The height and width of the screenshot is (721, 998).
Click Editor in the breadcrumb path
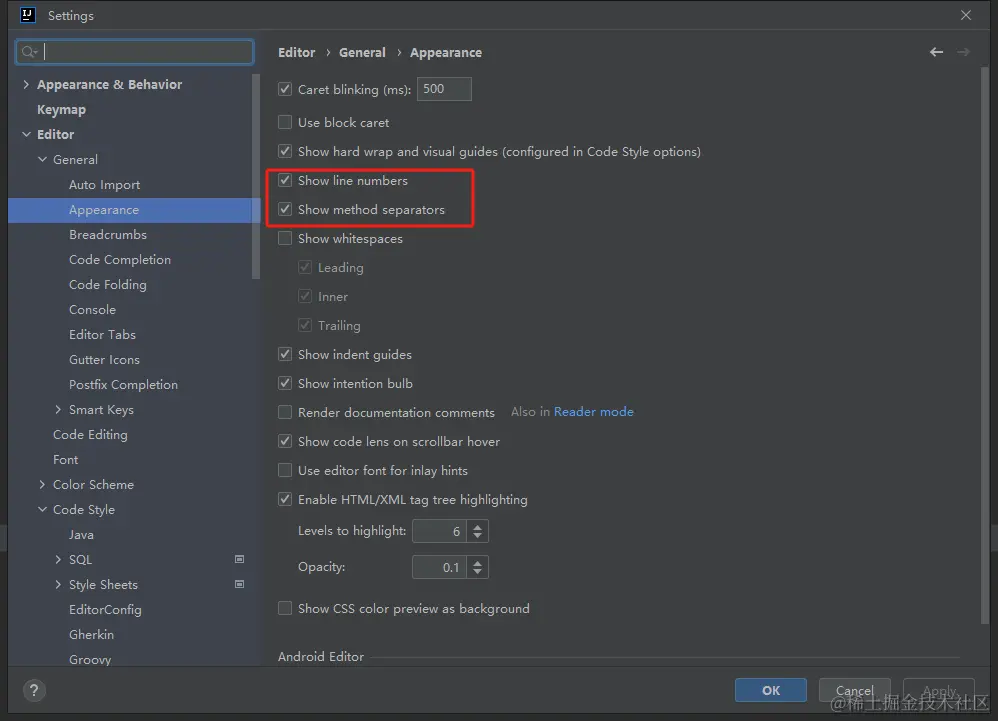click(x=297, y=52)
